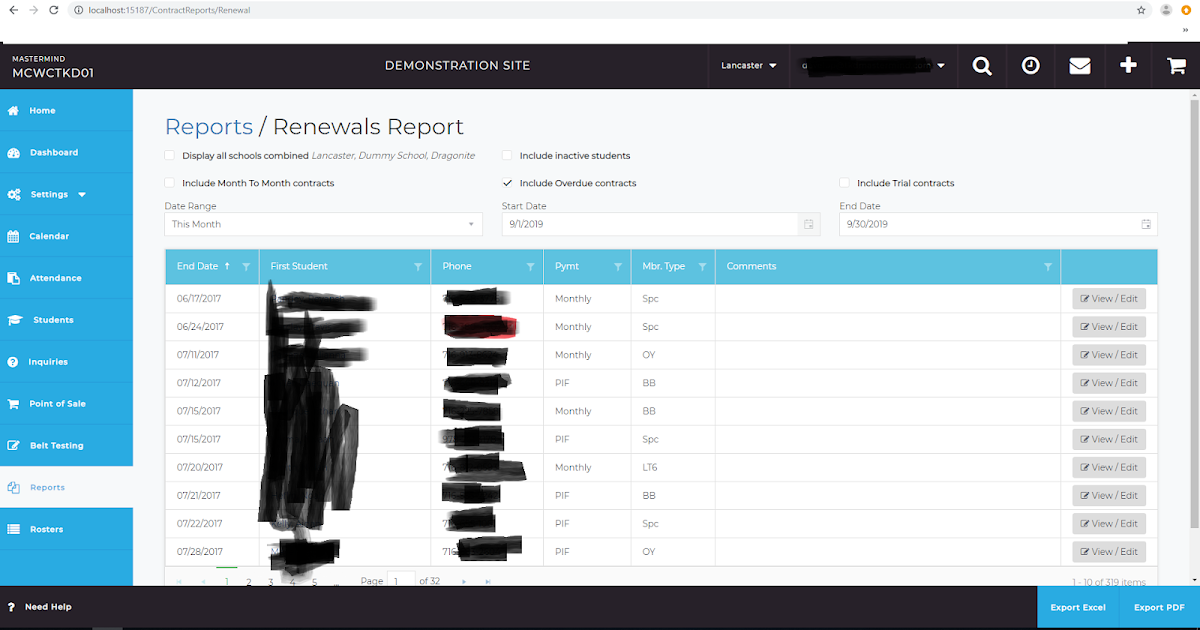Open the Start Date calendar picker icon
The width and height of the screenshot is (1200, 630).
pyautogui.click(x=808, y=224)
